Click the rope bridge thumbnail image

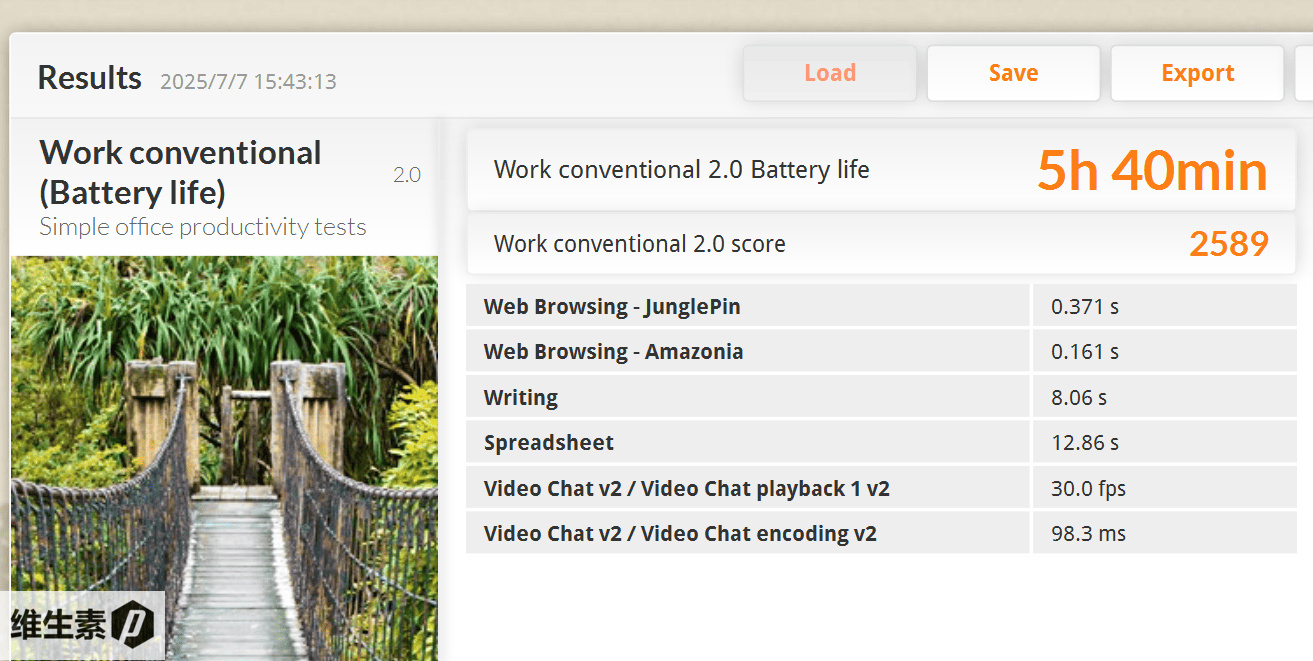224,458
